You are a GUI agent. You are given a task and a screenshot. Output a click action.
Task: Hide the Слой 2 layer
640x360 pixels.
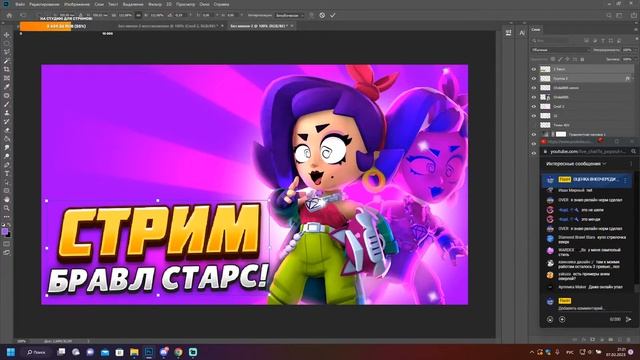pyautogui.click(x=533, y=107)
